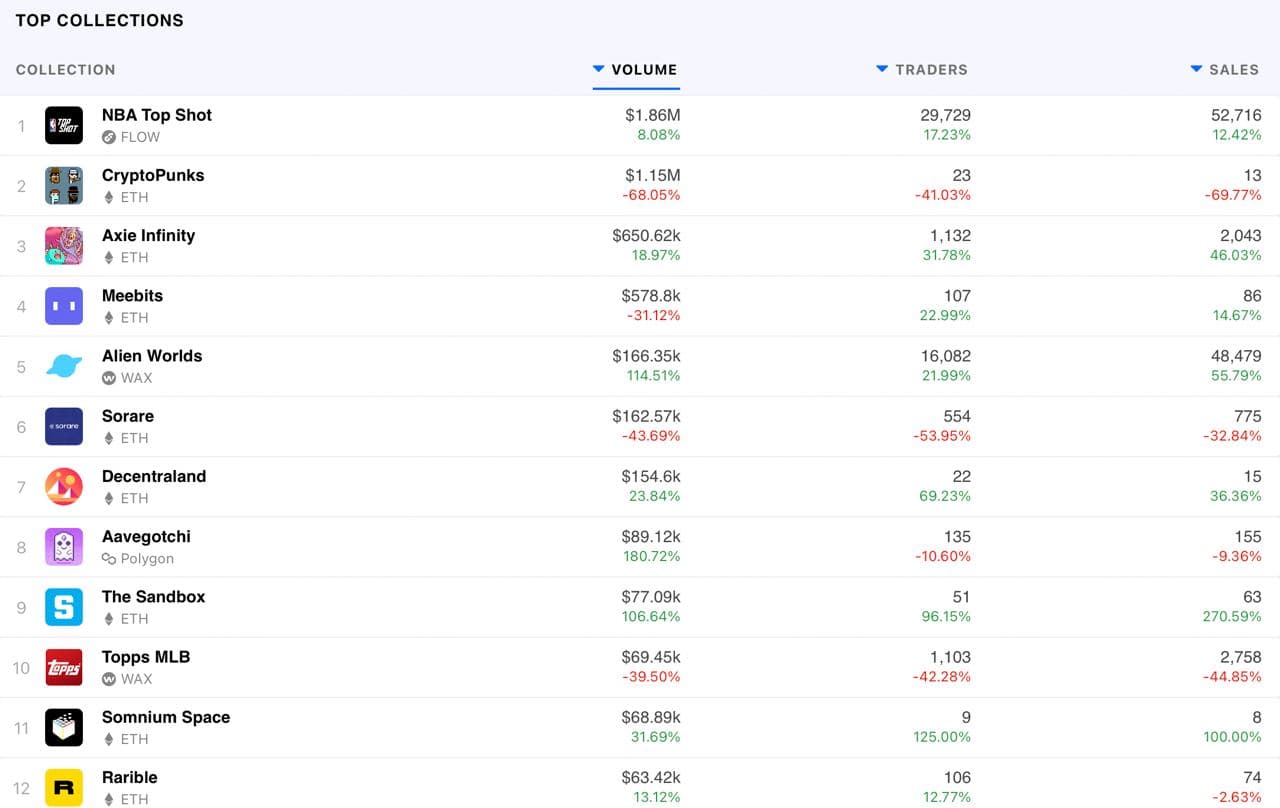This screenshot has width=1280, height=808.
Task: Click Rarible sales change -2.63%
Action: pos(1237,797)
